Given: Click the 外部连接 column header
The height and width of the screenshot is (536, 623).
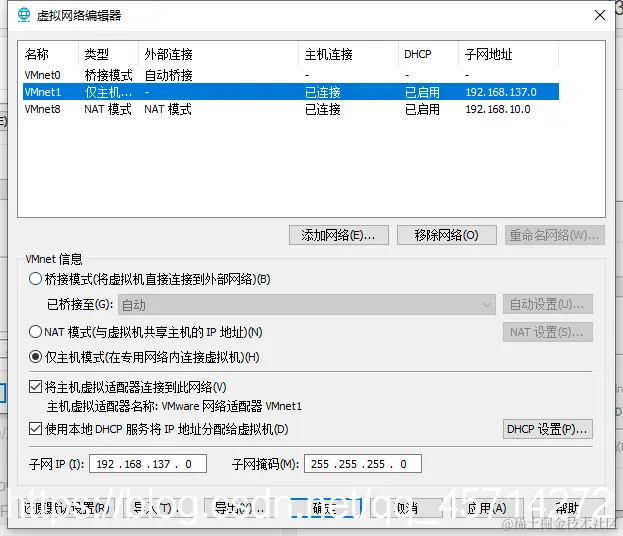Looking at the screenshot, I should point(219,54).
